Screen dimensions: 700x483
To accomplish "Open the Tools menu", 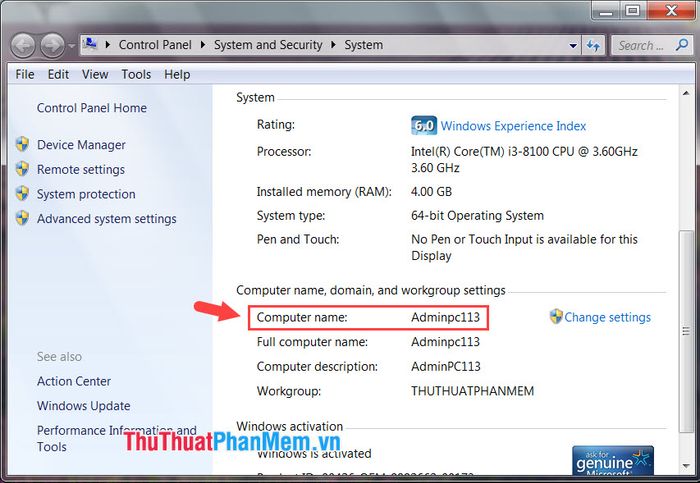I will click(136, 74).
